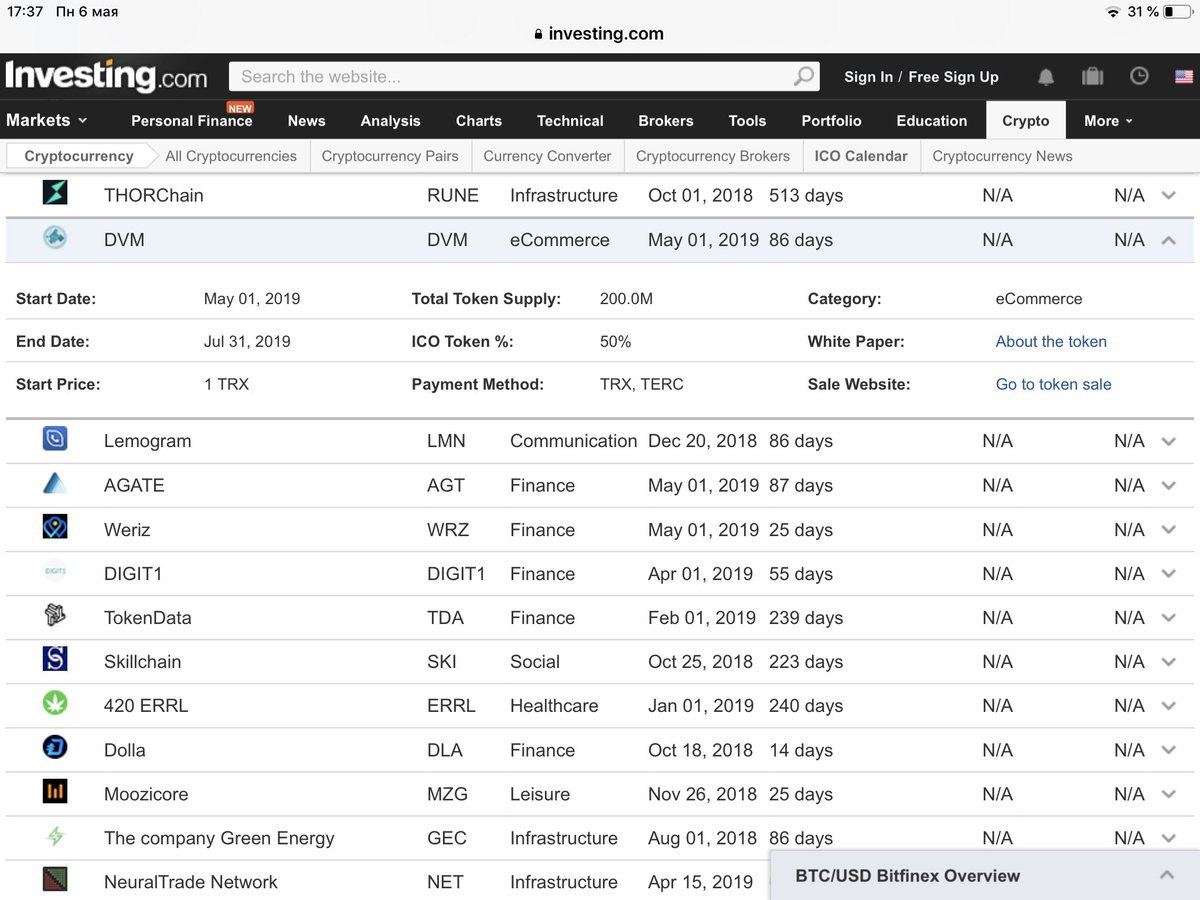
Task: Open the Analysis menu
Action: 390,121
